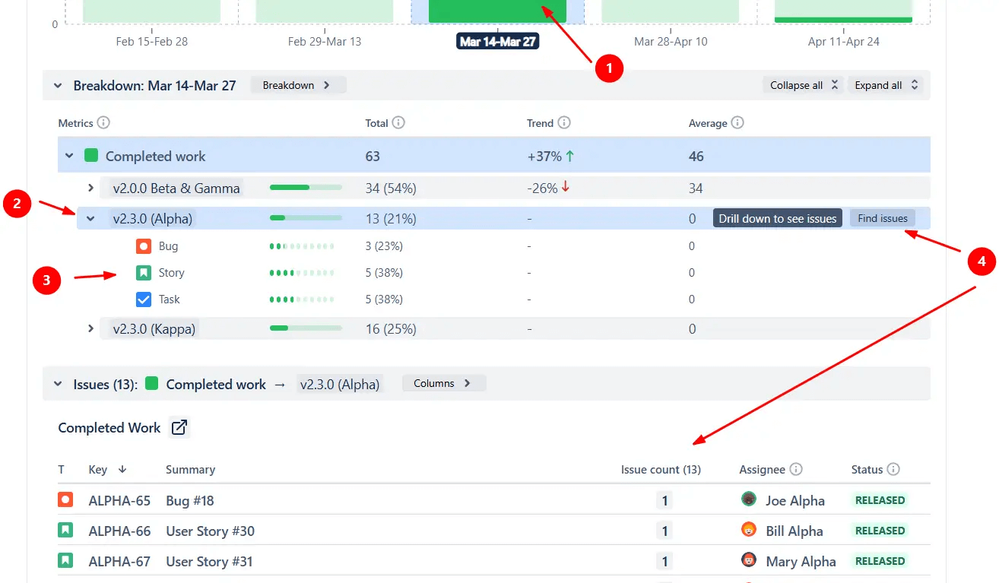Click the Summary column header

[190, 470]
